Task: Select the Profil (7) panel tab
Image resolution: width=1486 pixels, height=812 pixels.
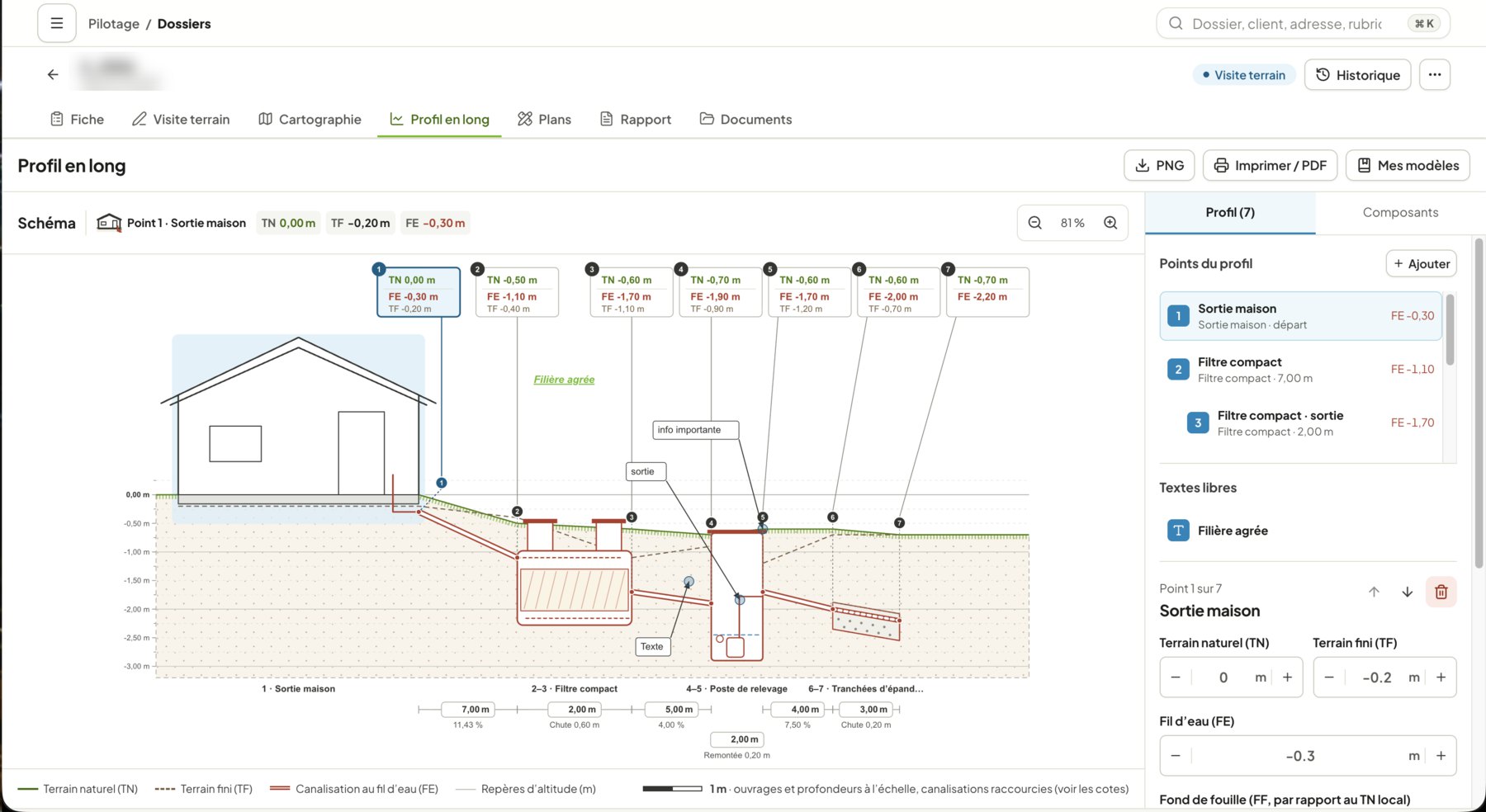Action: 1230,212
